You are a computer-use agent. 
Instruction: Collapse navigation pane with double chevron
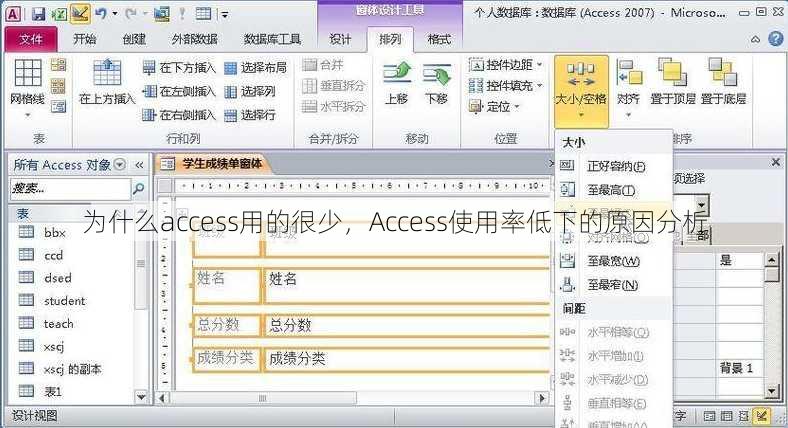139,165
